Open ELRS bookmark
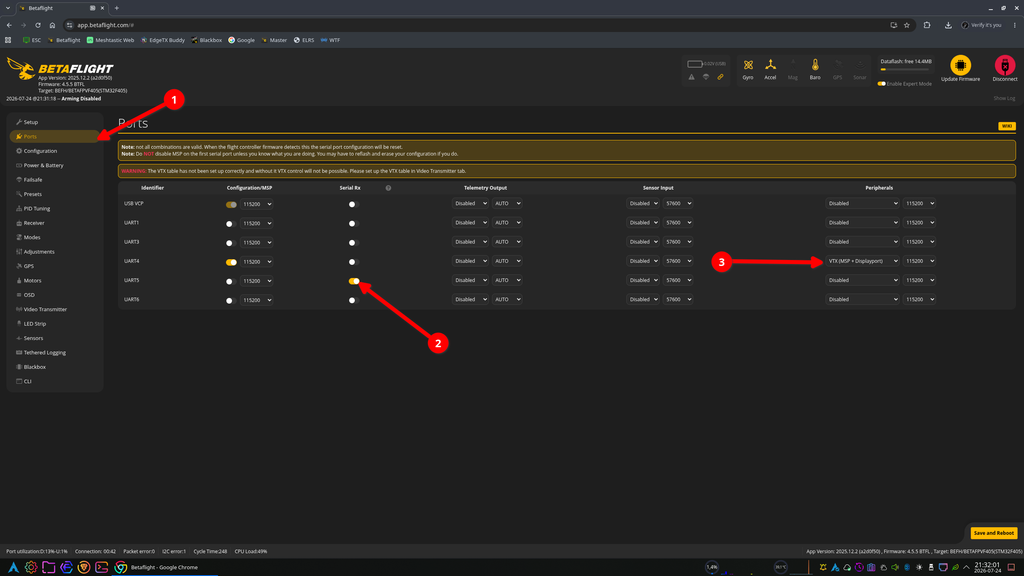Image resolution: width=1024 pixels, height=576 pixels. click(304, 40)
